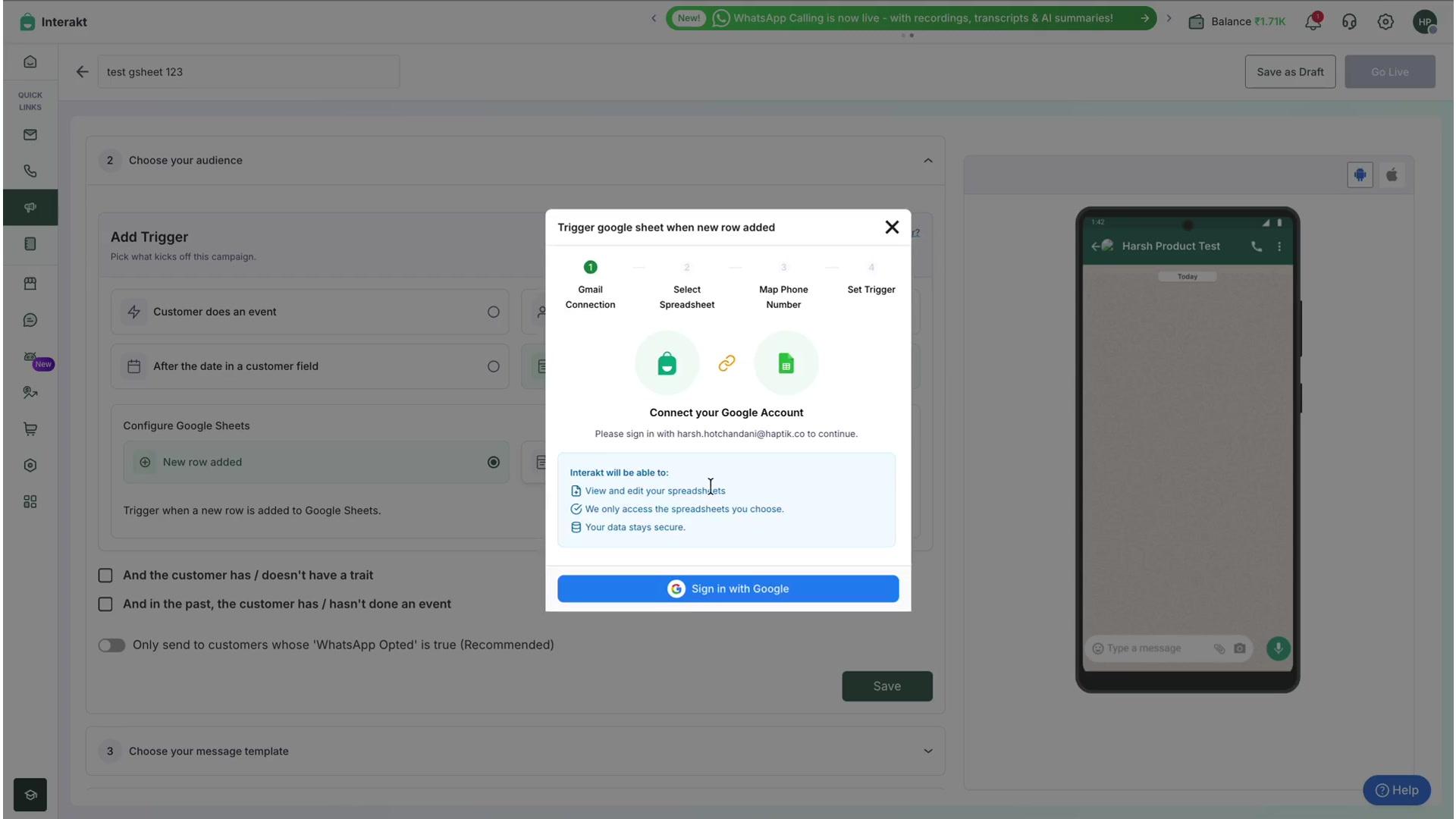The width and height of the screenshot is (1456, 819).
Task: Switch preview to Apple device
Action: click(x=1392, y=175)
